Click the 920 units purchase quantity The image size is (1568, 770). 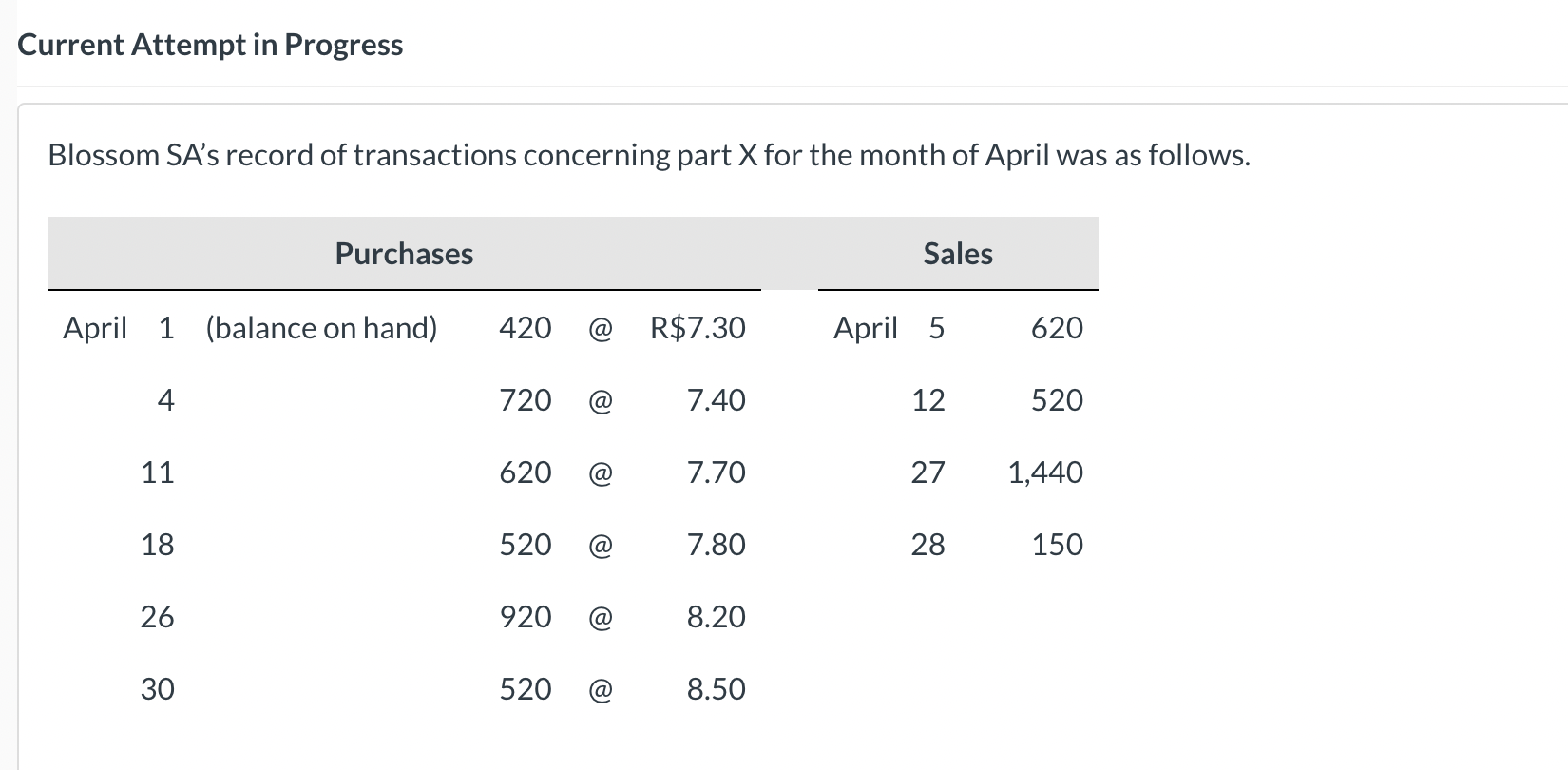pyautogui.click(x=526, y=617)
